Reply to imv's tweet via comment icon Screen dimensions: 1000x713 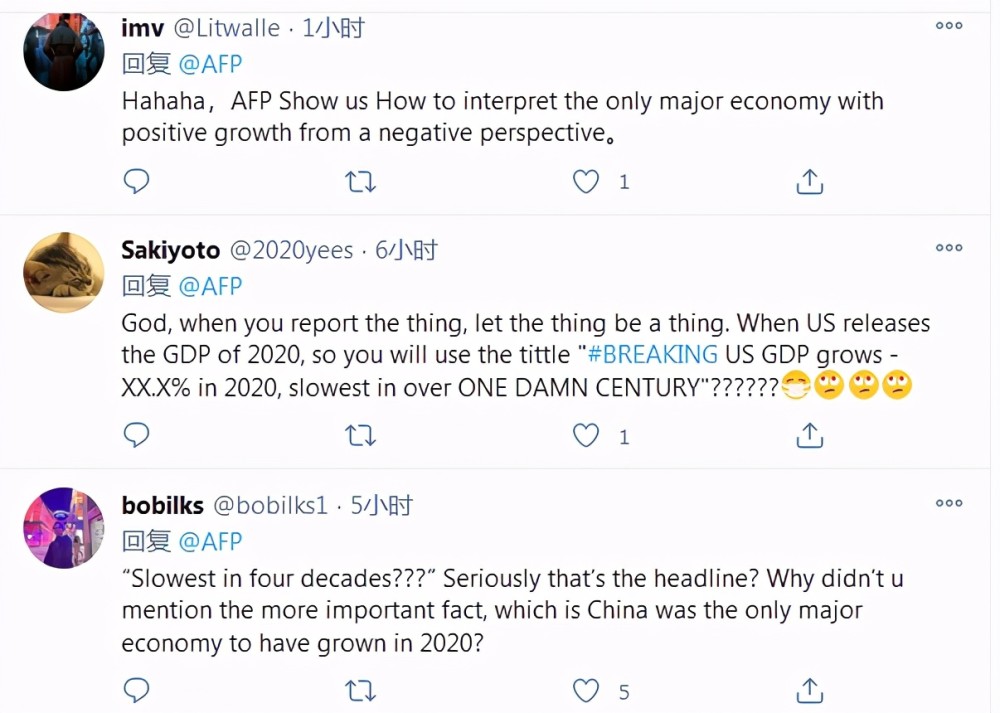(x=136, y=181)
